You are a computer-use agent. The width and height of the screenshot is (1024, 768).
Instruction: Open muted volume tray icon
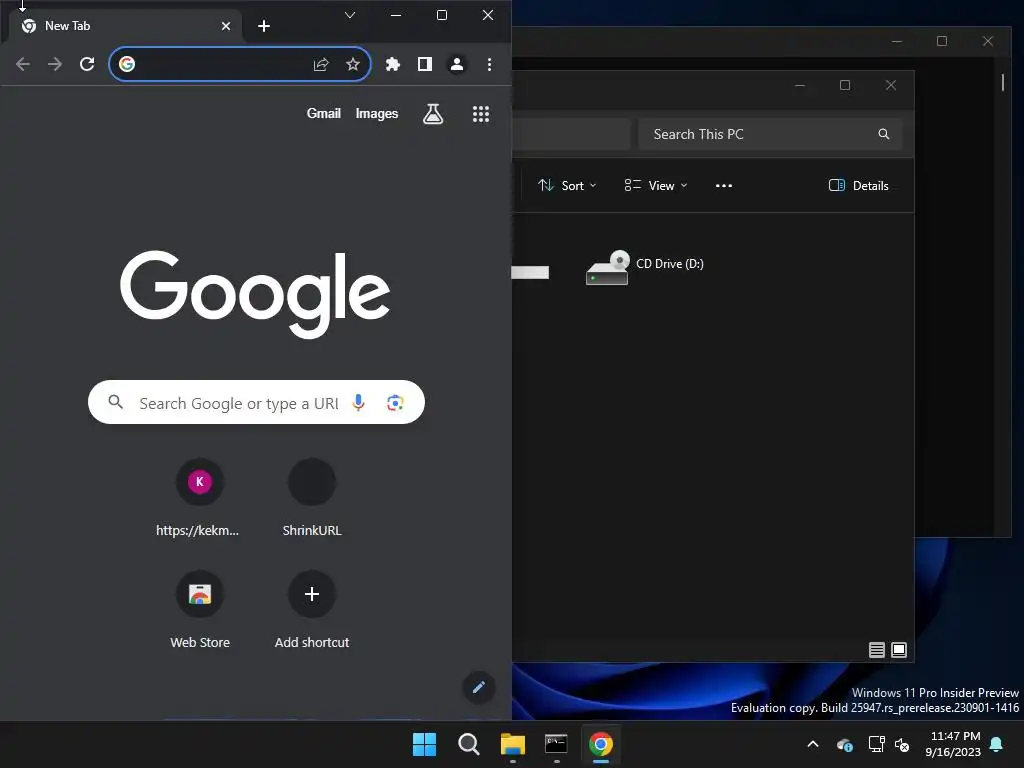tap(902, 744)
